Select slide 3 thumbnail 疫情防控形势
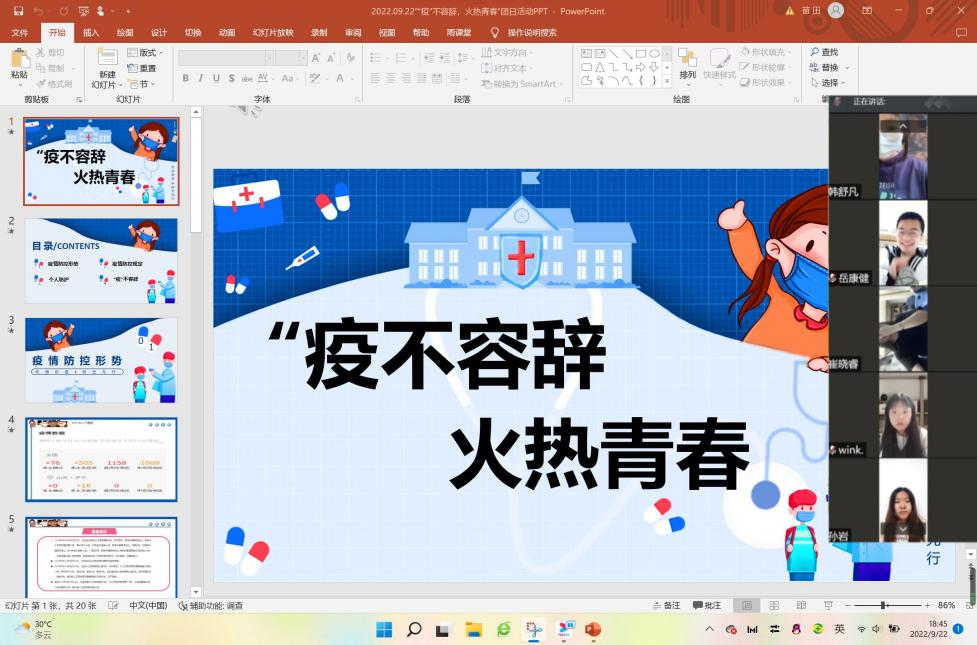 coord(101,360)
